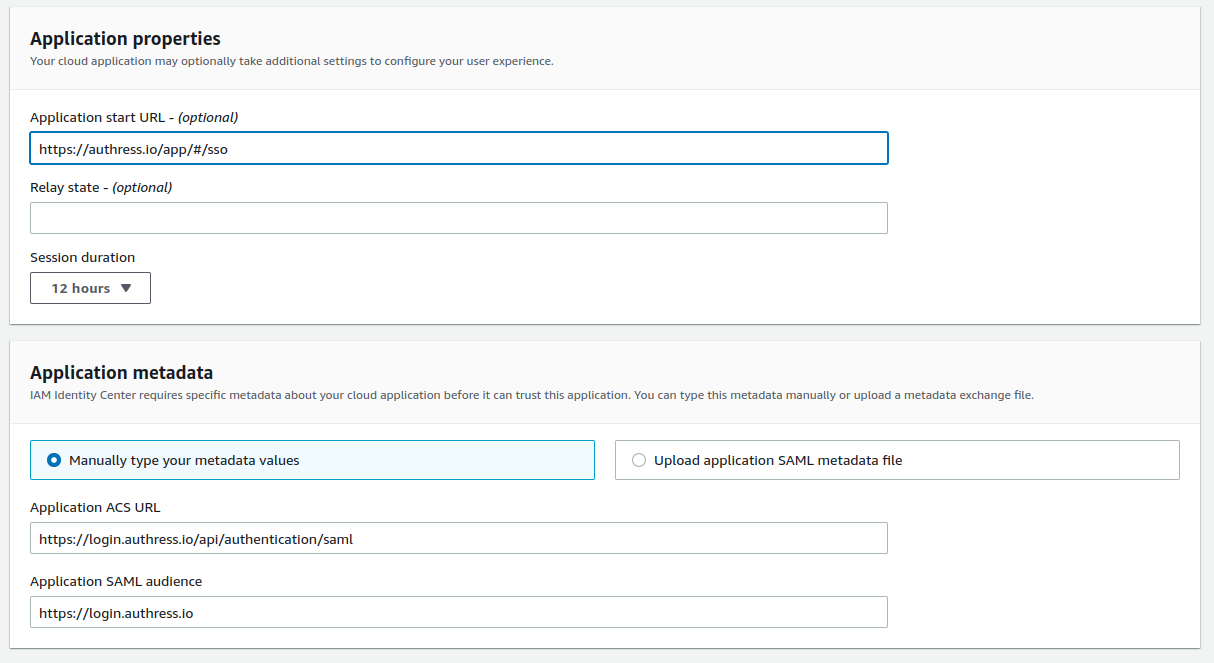
Task: Click the Application start URL input field
Action: [458, 148]
